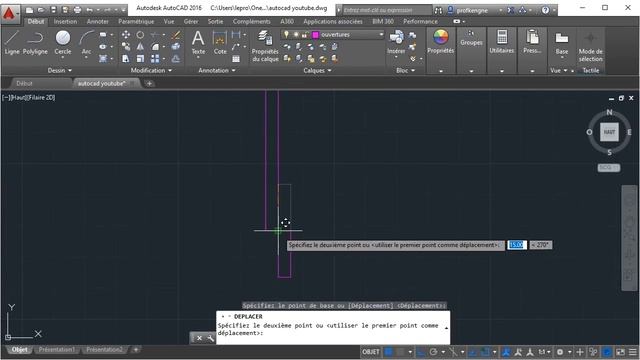Toggle OBJET model space button
This screenshot has height=360, width=640.
pos(371,352)
